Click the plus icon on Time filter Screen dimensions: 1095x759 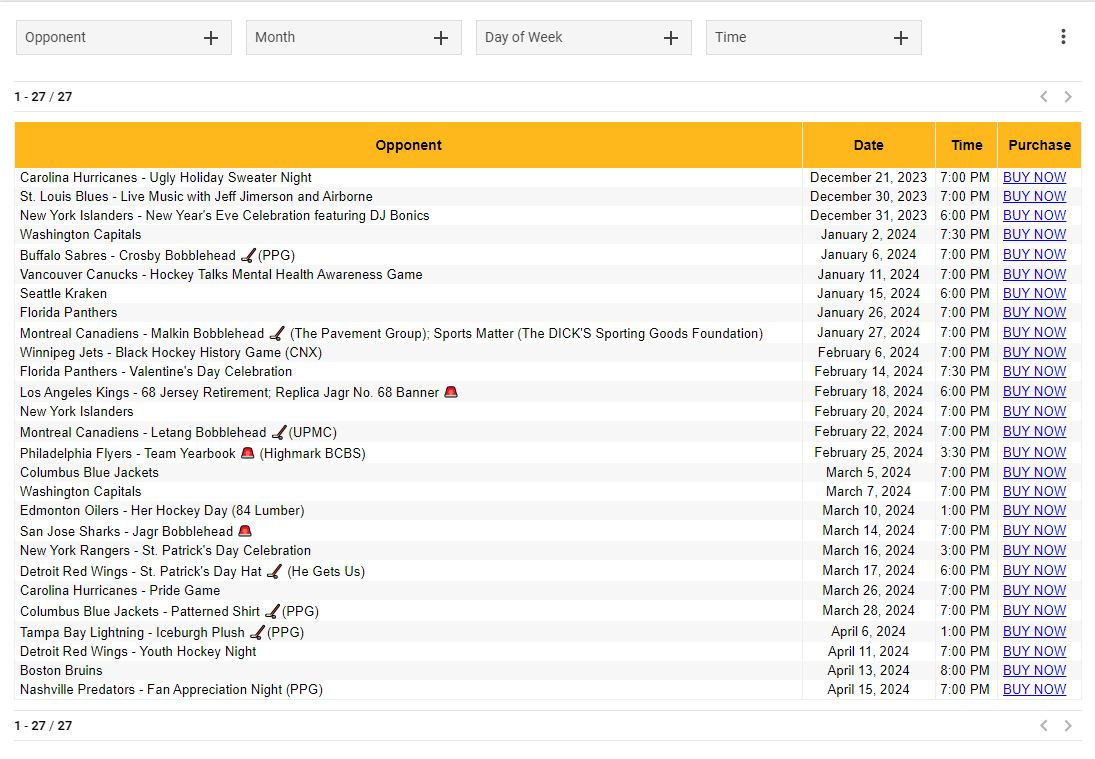(x=901, y=38)
